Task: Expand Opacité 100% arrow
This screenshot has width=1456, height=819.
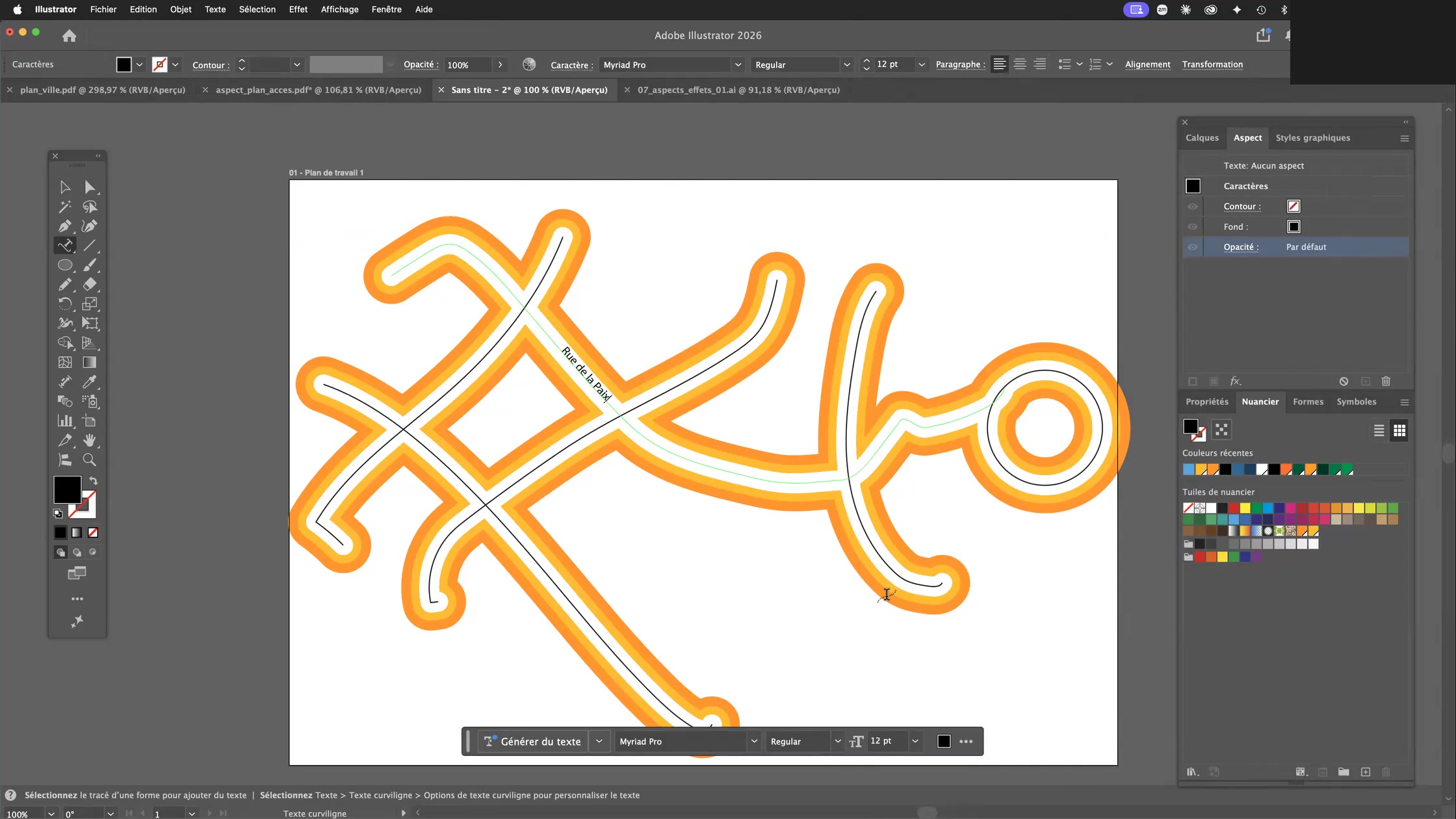Action: pyautogui.click(x=500, y=65)
